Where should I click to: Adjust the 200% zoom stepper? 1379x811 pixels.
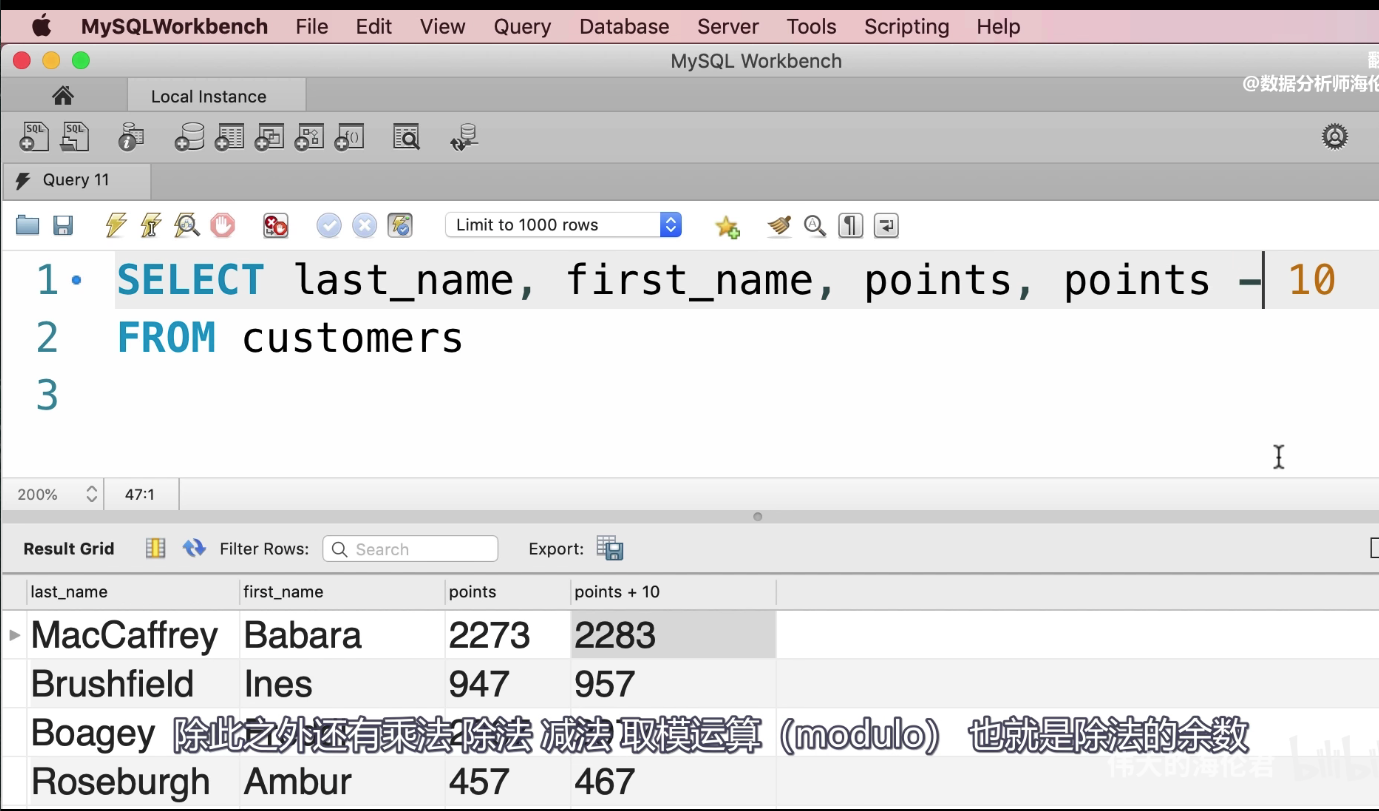92,494
